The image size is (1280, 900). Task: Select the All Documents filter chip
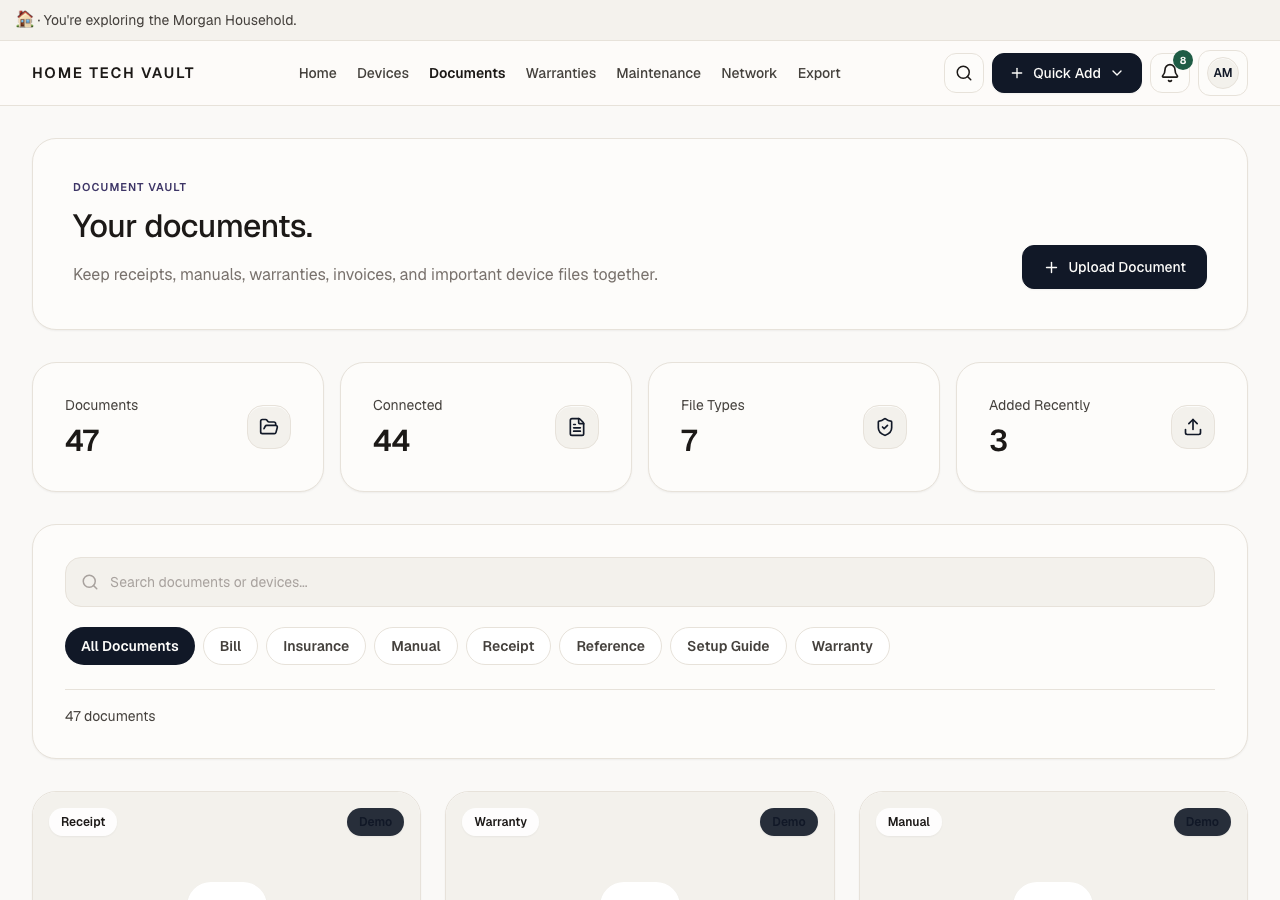click(x=130, y=646)
